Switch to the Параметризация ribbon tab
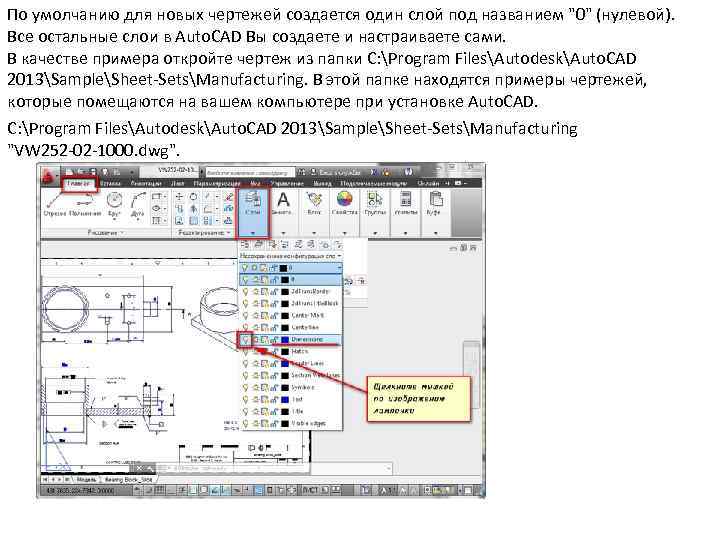This screenshot has width=720, height=540. [217, 184]
